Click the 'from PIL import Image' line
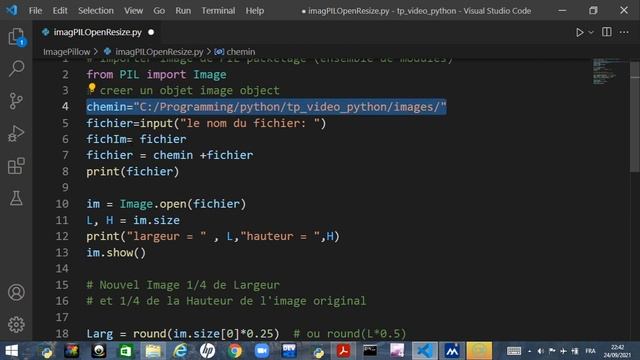This screenshot has height=360, width=640. [x=156, y=75]
